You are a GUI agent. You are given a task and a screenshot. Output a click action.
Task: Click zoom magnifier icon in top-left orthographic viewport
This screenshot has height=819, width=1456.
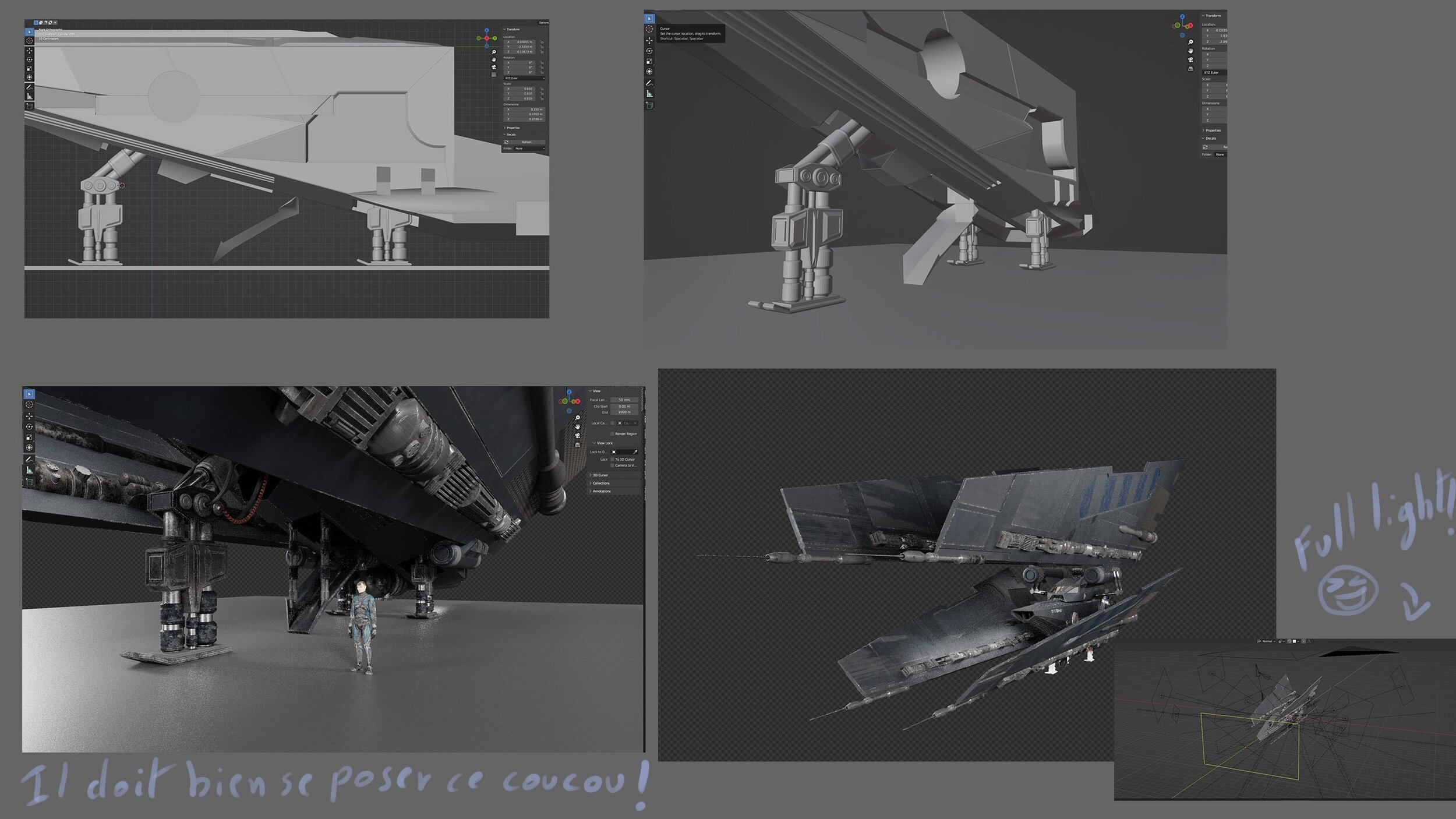494,52
